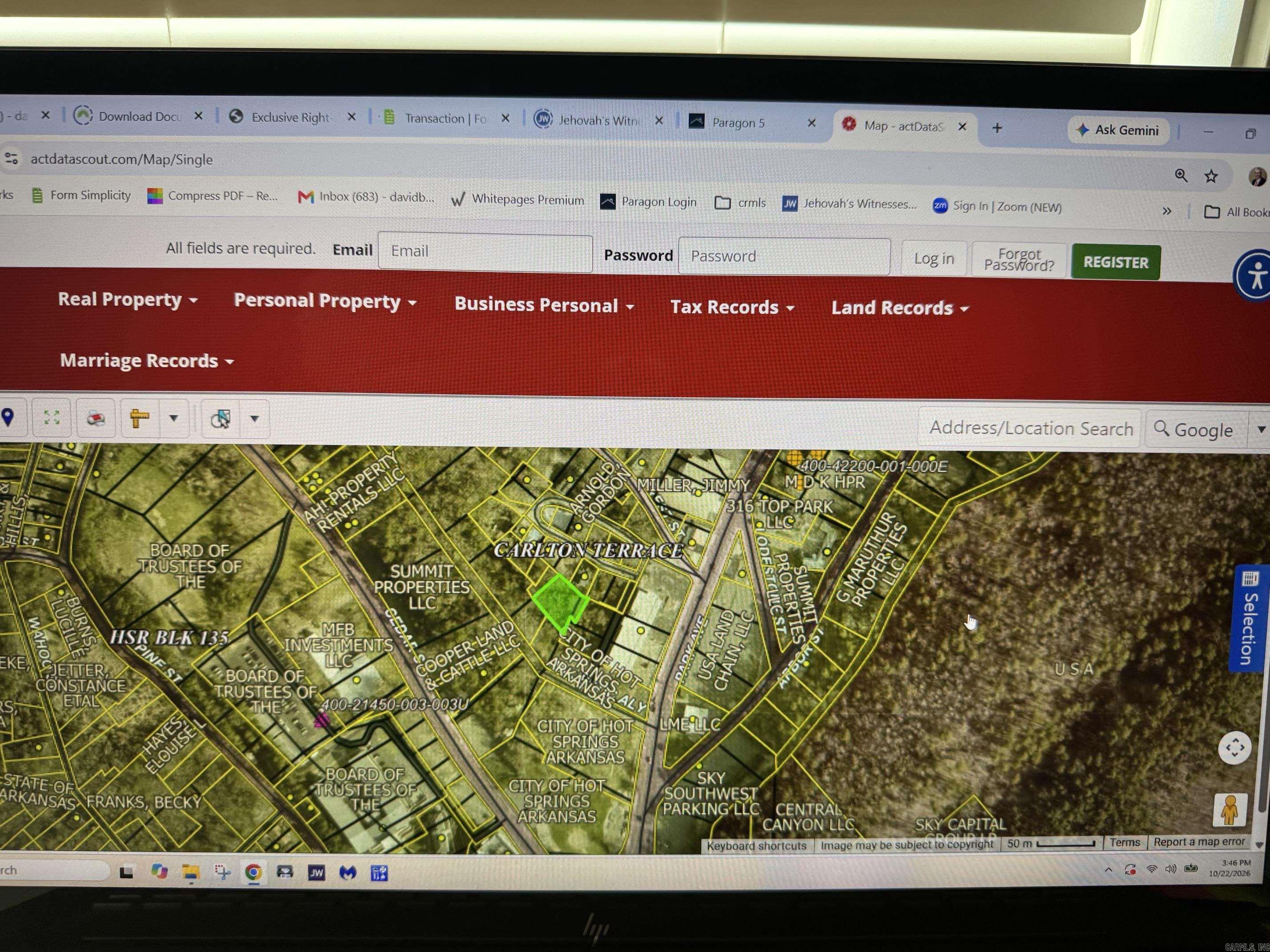Screen dimensions: 1270x952
Task: Open the selection tool dropdown arrow
Action: pyautogui.click(x=254, y=419)
